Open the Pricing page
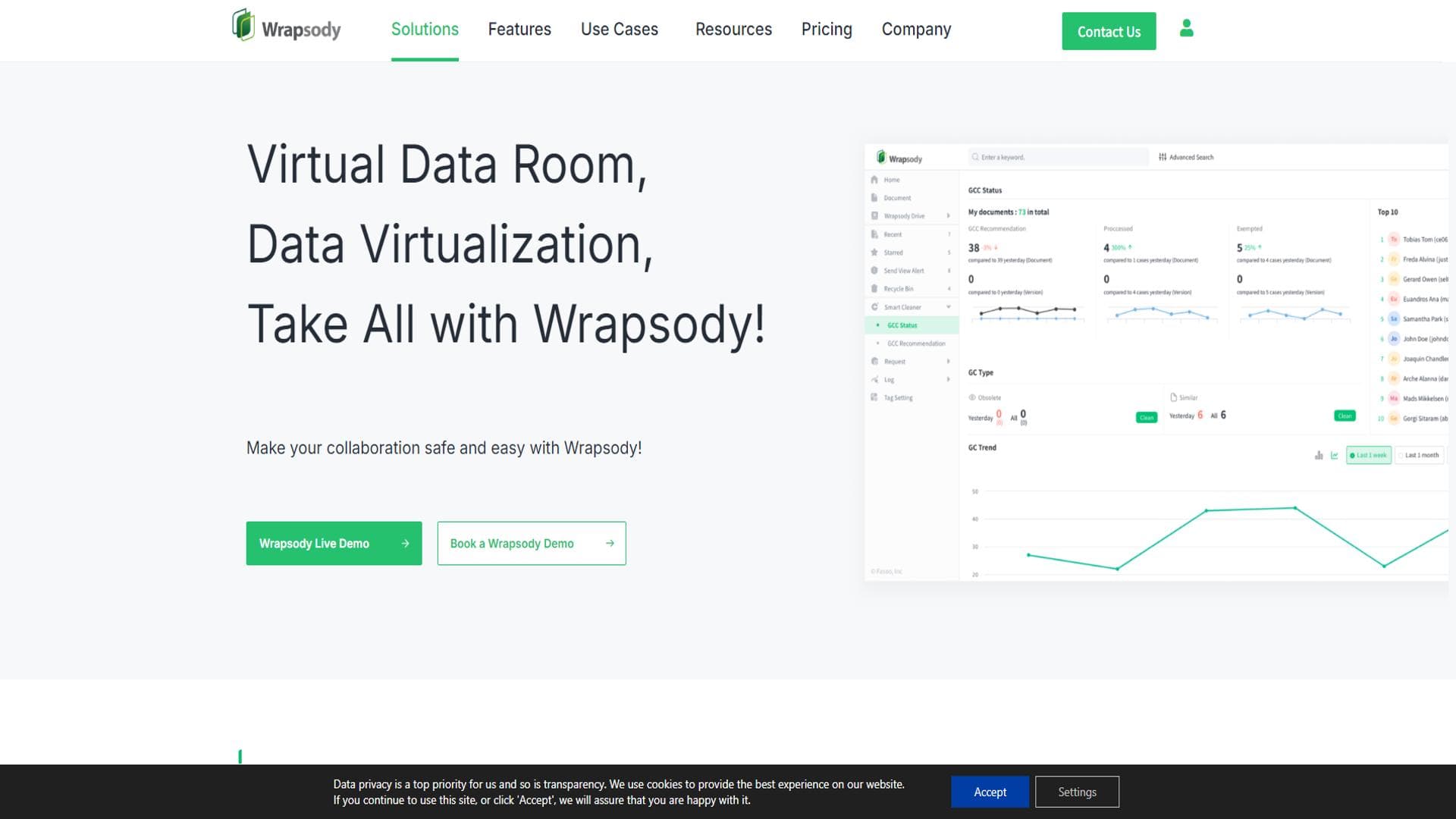 click(827, 30)
